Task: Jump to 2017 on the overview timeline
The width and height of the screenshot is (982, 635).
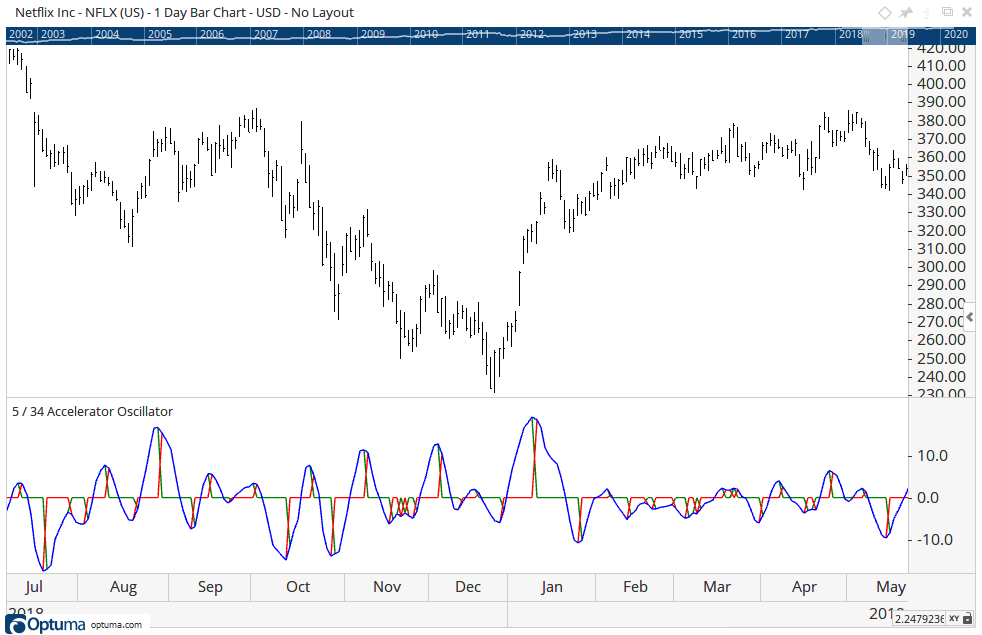Action: coord(797,34)
